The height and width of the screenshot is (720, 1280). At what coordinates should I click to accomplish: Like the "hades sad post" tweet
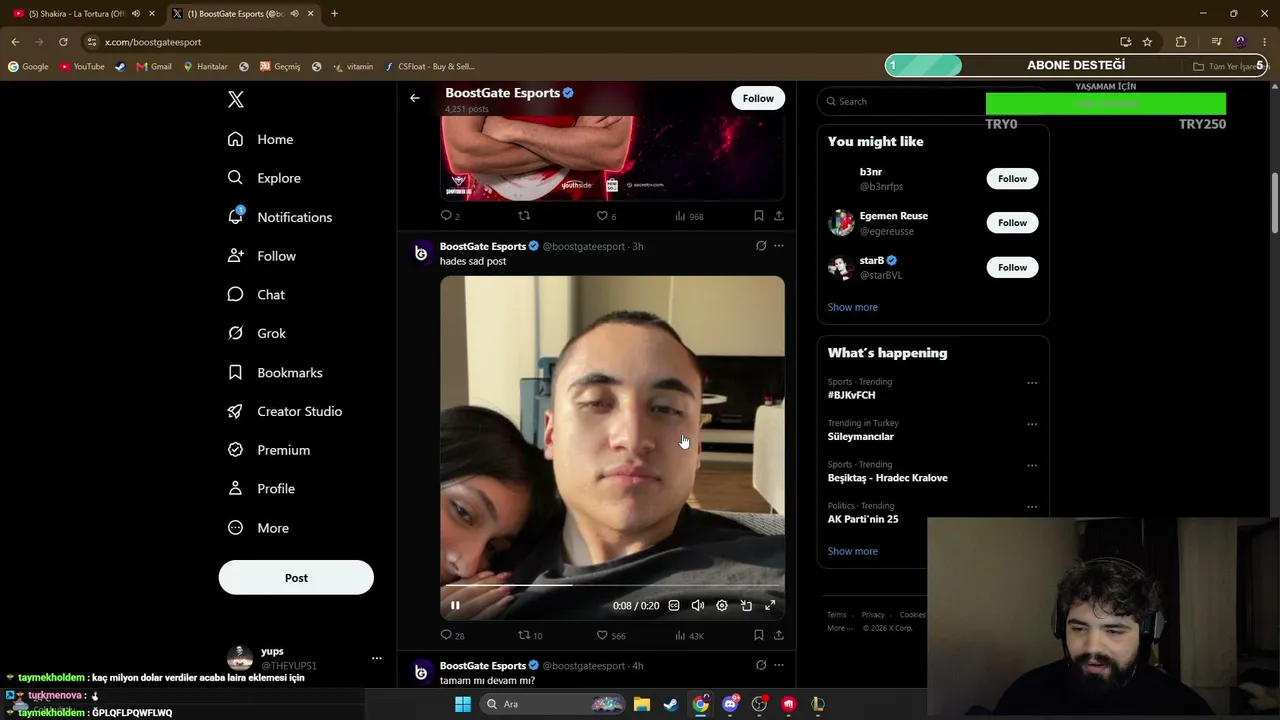[602, 635]
